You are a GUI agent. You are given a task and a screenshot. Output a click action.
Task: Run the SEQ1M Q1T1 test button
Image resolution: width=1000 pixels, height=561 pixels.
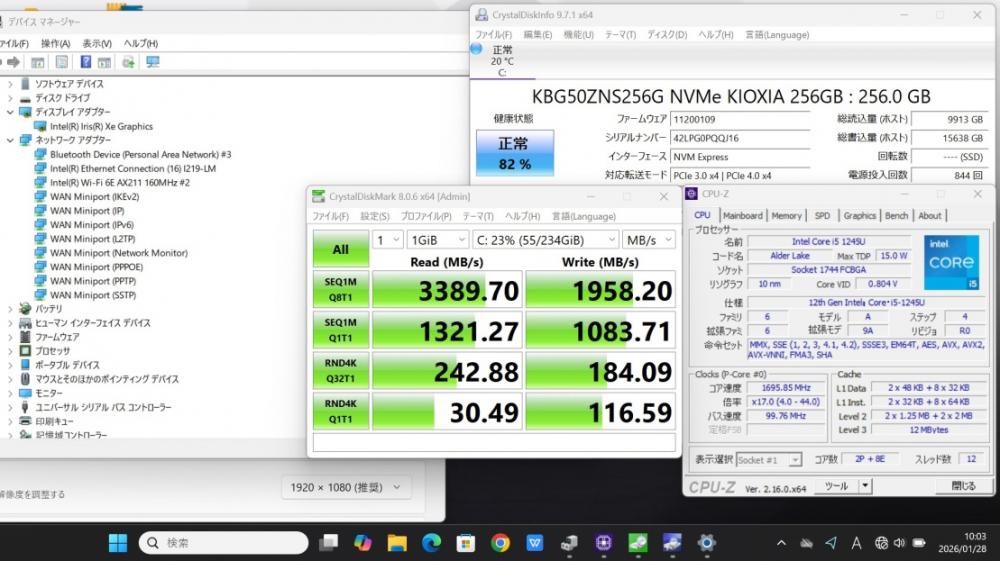[341, 330]
